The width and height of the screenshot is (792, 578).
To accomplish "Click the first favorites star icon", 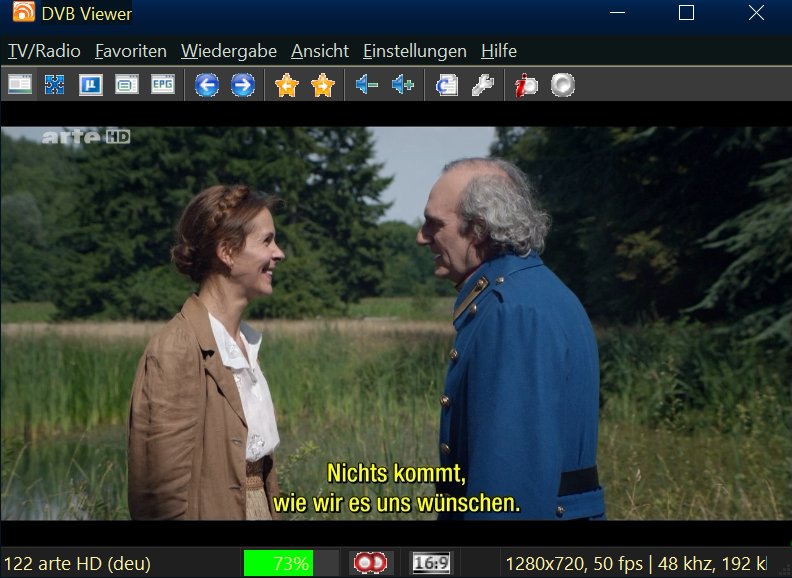I will pos(287,86).
